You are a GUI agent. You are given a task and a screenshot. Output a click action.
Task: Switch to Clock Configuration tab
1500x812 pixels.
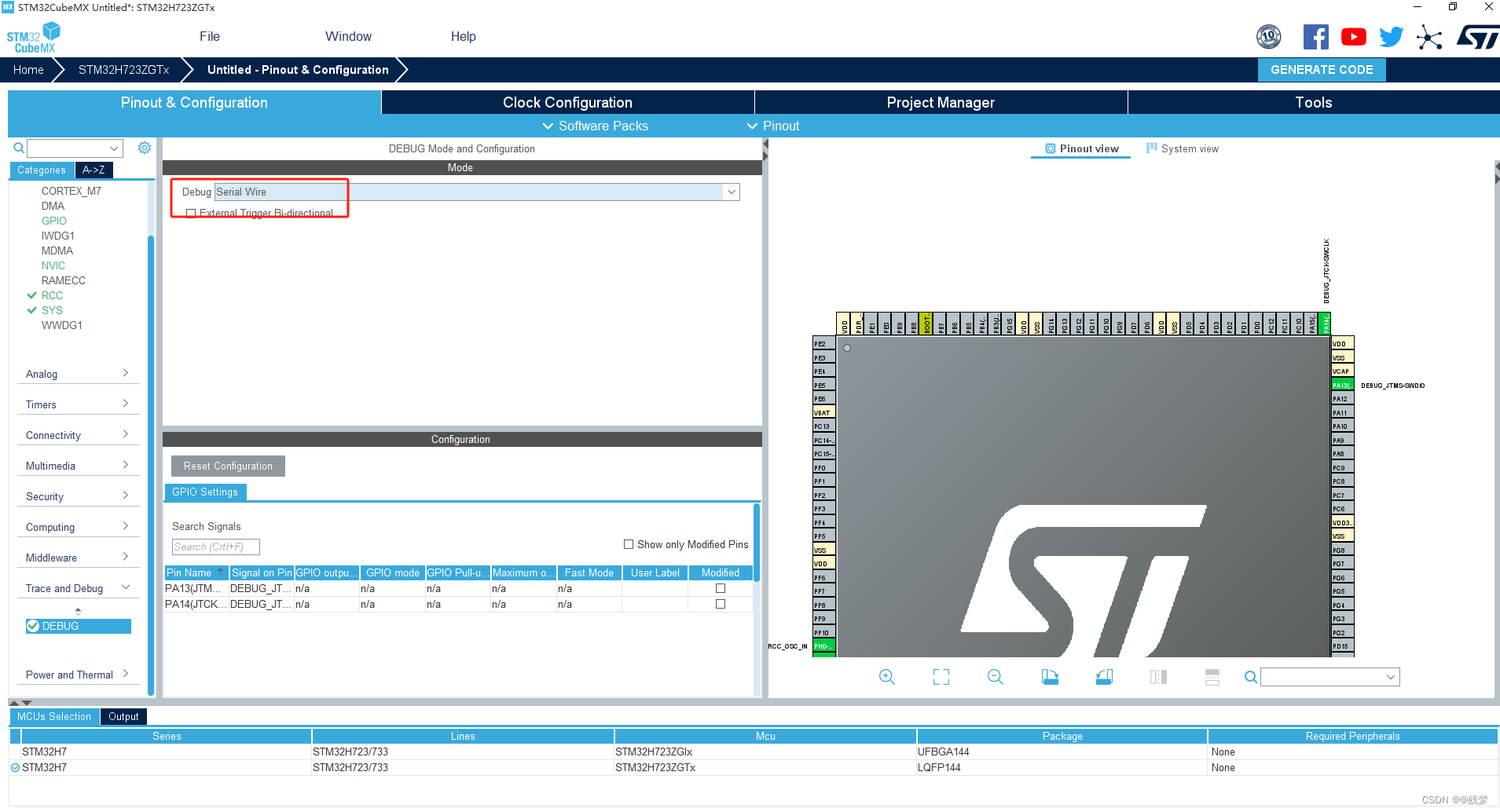567,102
